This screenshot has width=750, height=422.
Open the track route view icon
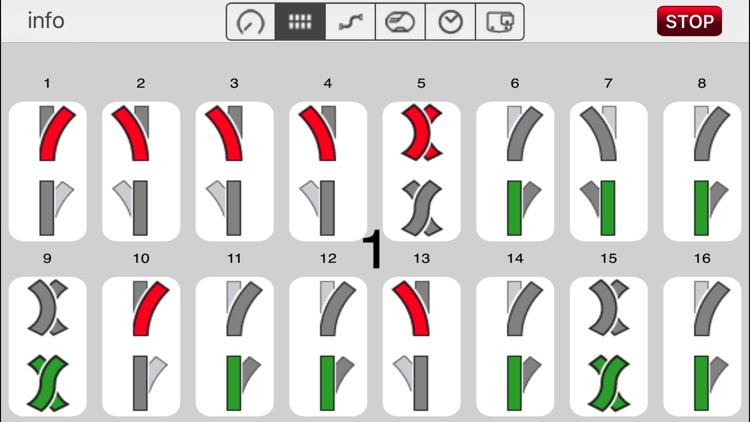pyautogui.click(x=351, y=22)
